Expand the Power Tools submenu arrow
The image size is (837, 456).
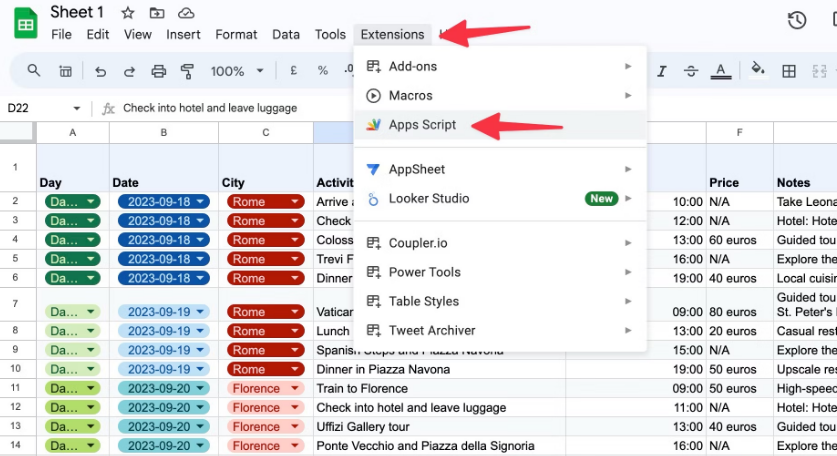tap(628, 272)
